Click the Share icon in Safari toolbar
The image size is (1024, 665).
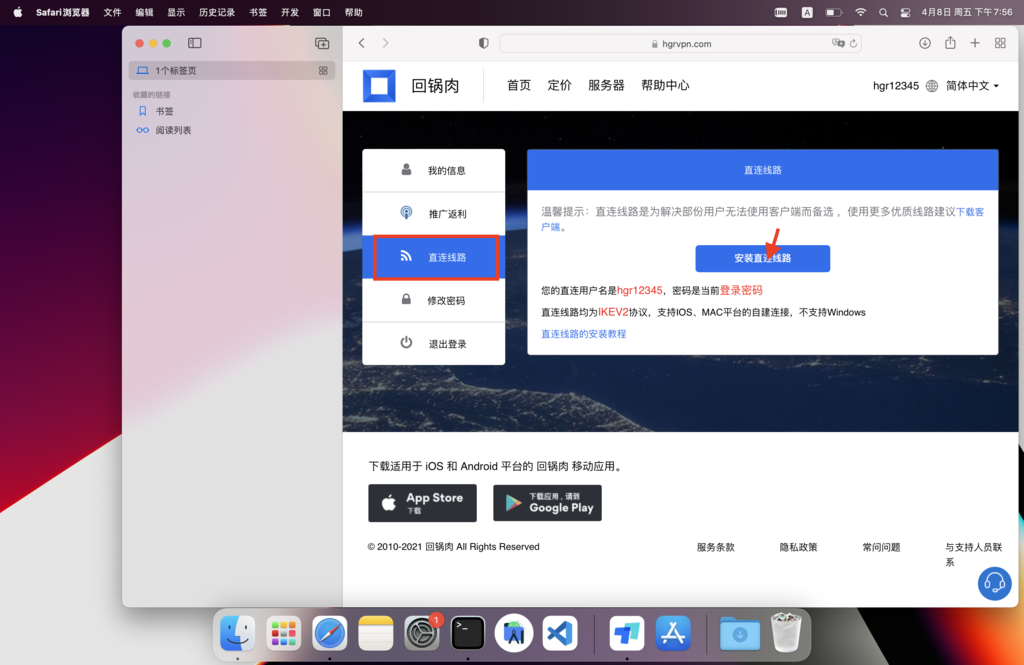click(950, 43)
